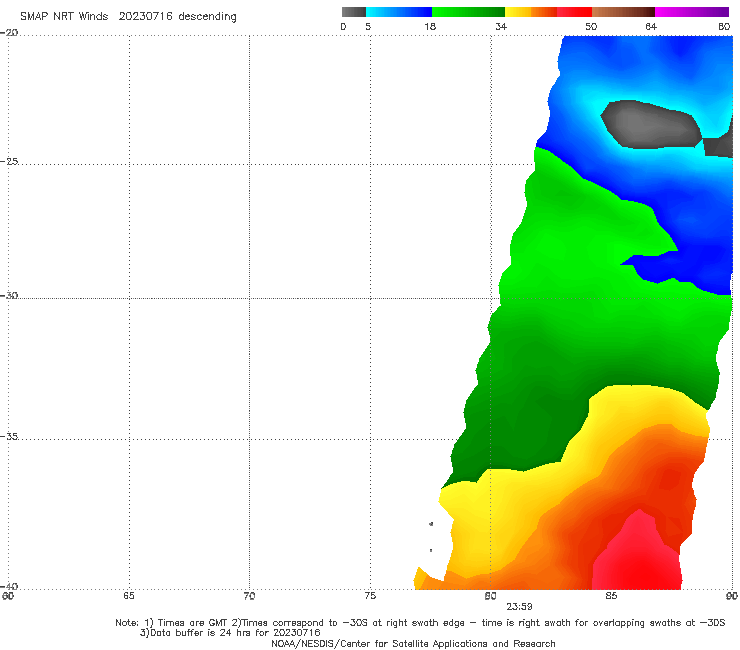Click the 'NOAA/NESDIS/Center for Satellite Applications and Research' credit
This screenshot has width=740, height=650.
click(x=413, y=643)
